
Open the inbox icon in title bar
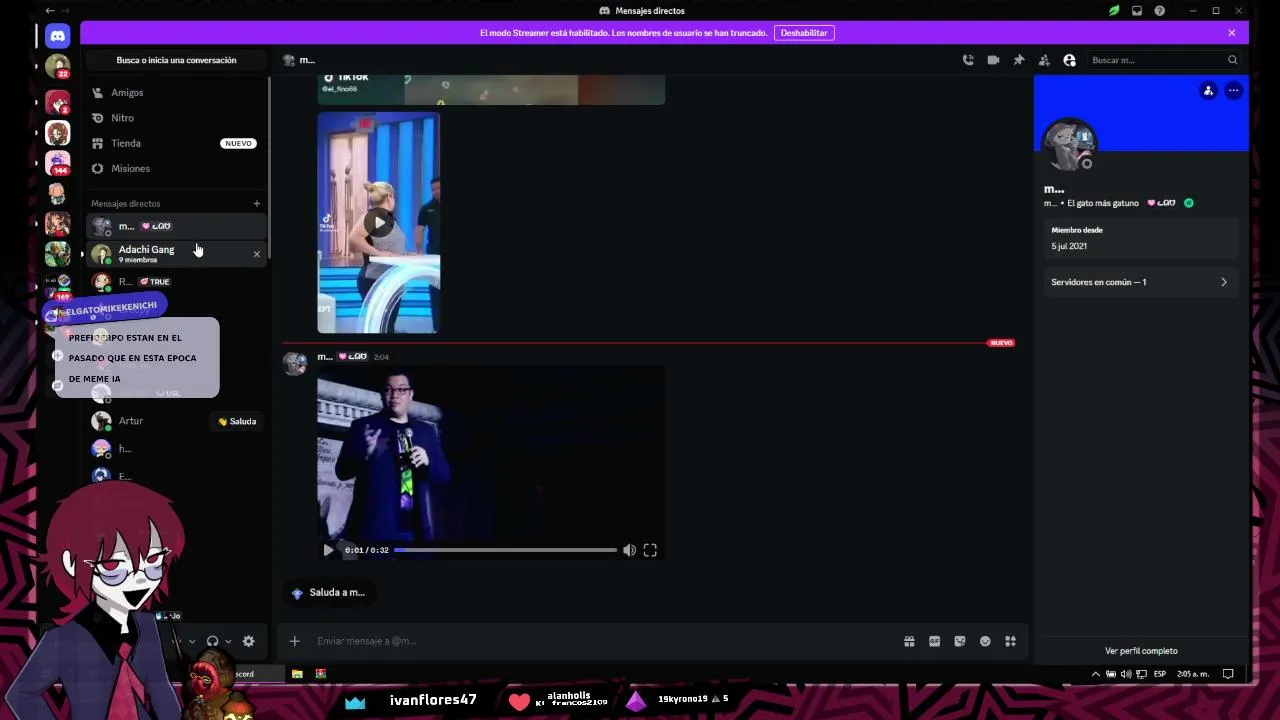(x=1137, y=11)
